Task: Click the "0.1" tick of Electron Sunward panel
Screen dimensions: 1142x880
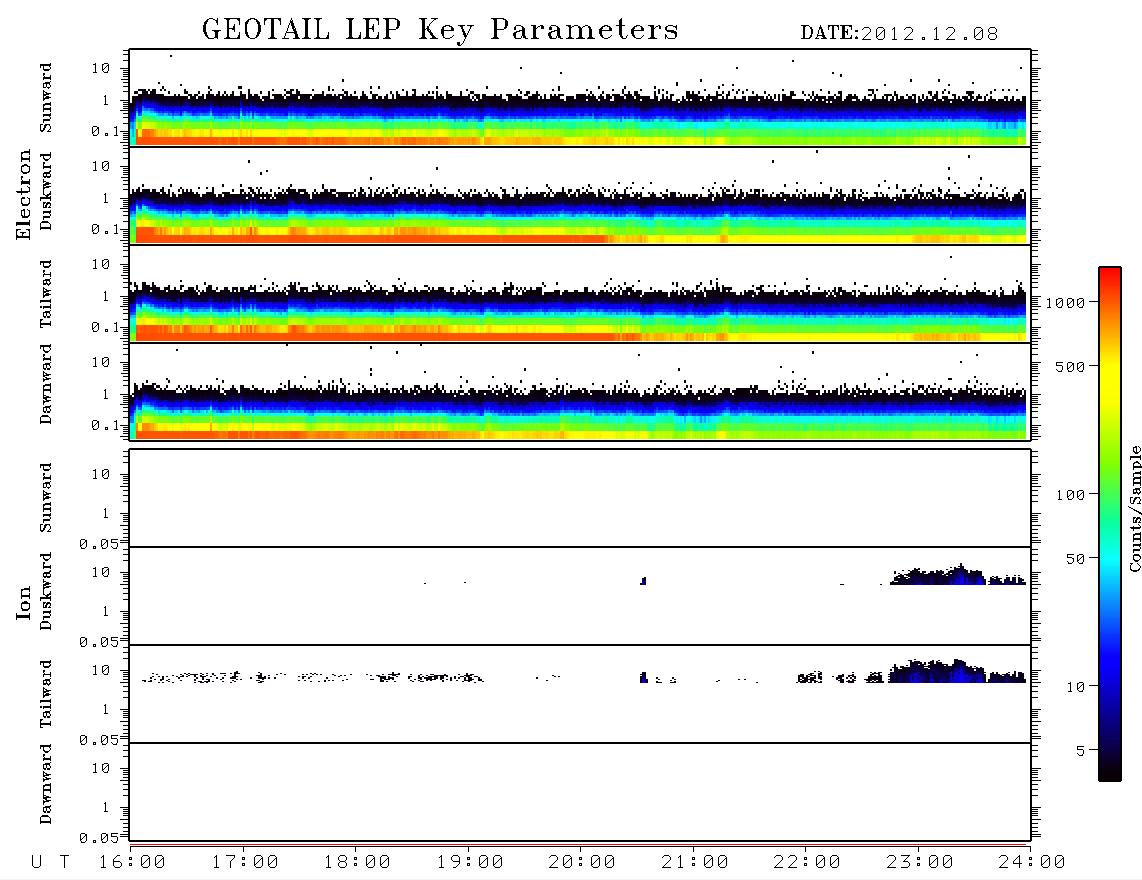Action: point(106,131)
